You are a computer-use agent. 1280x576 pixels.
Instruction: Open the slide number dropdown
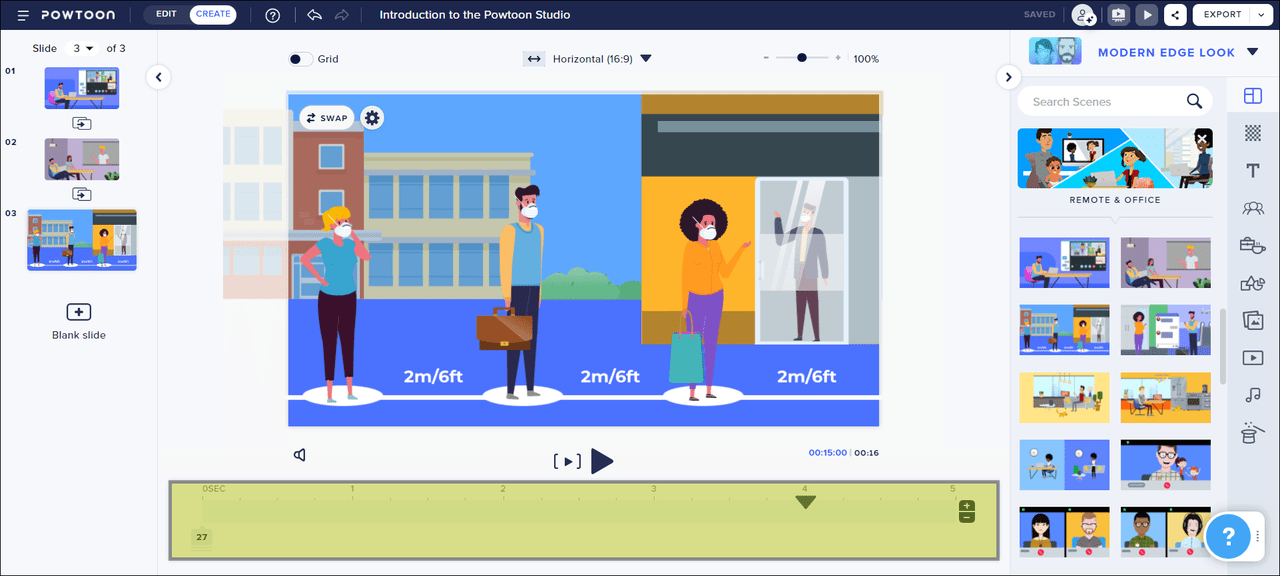(82, 48)
